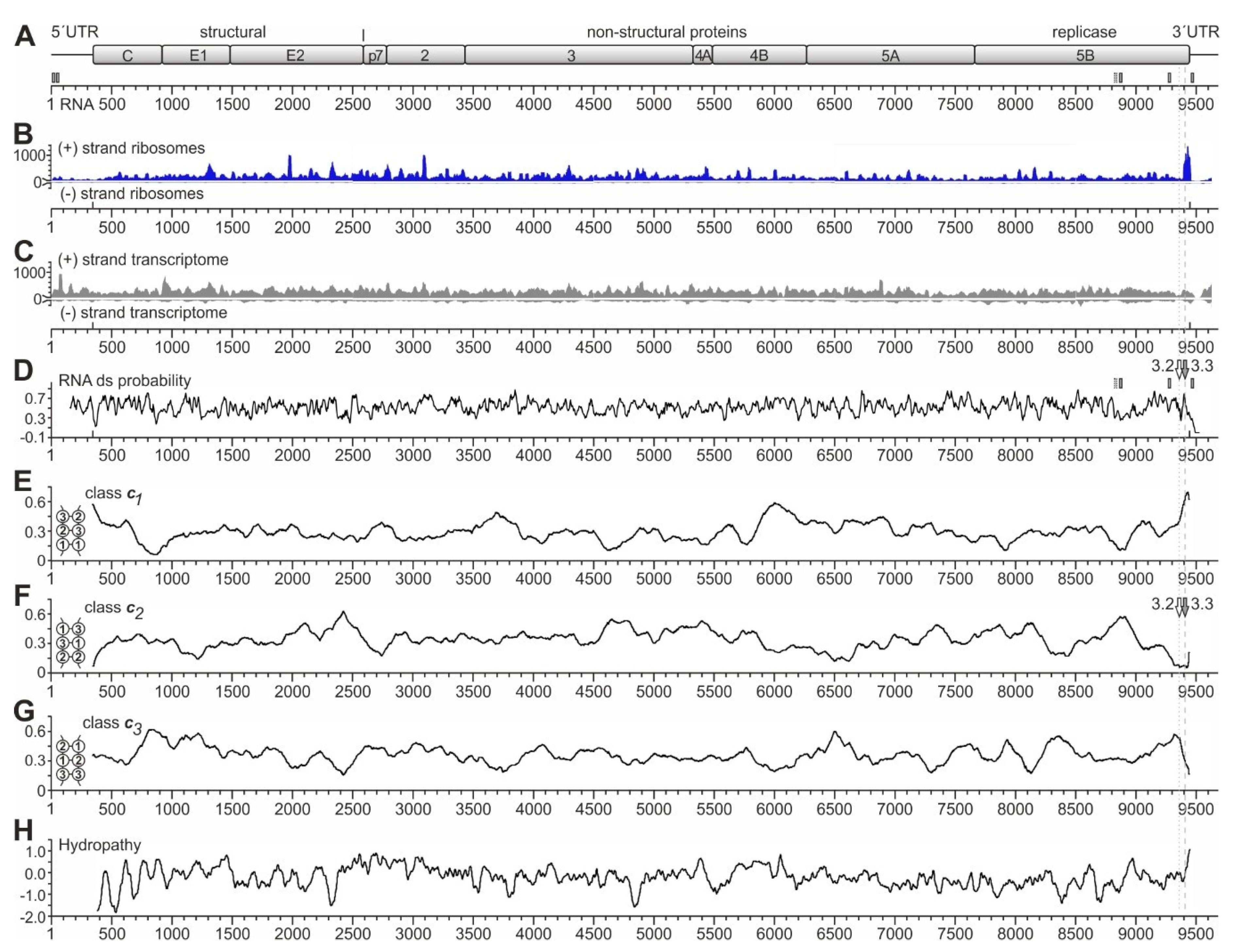Click the C gene box in genome map
The width and height of the screenshot is (1234, 952).
127,55
